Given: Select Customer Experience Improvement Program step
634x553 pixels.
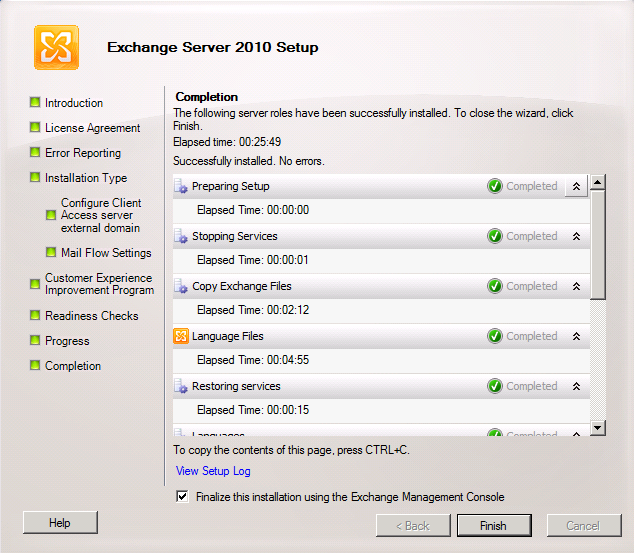Looking at the screenshot, I should (x=99, y=284).
